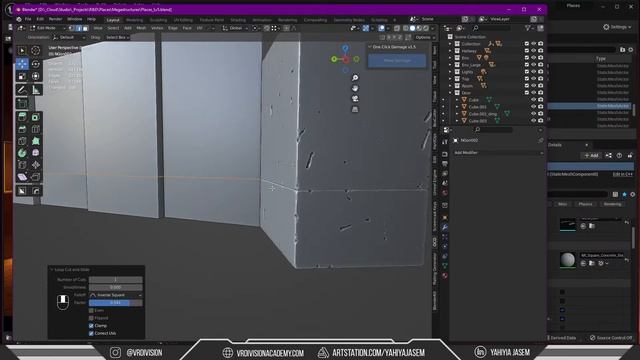Open the Global transform orientation dropdown
The height and width of the screenshot is (360, 640).
click(236, 28)
